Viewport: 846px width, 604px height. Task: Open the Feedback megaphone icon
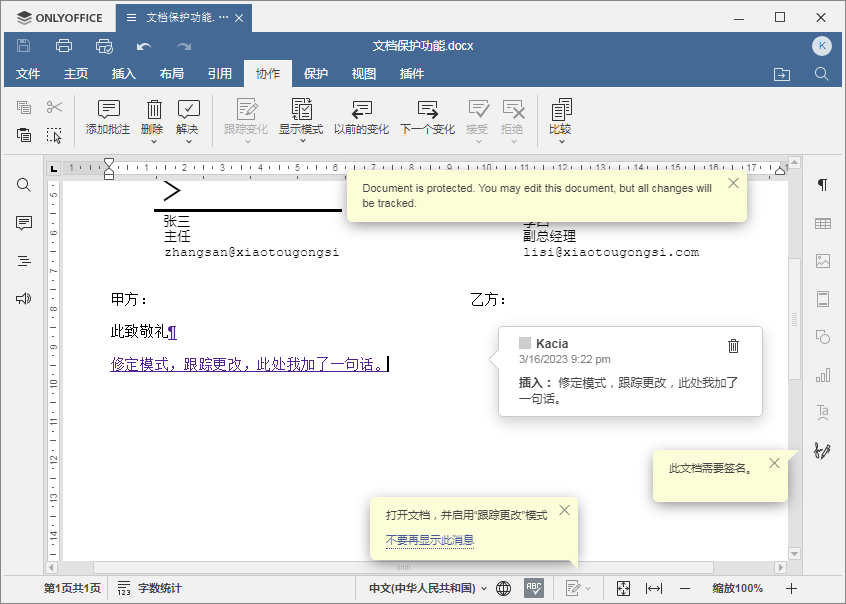click(24, 298)
